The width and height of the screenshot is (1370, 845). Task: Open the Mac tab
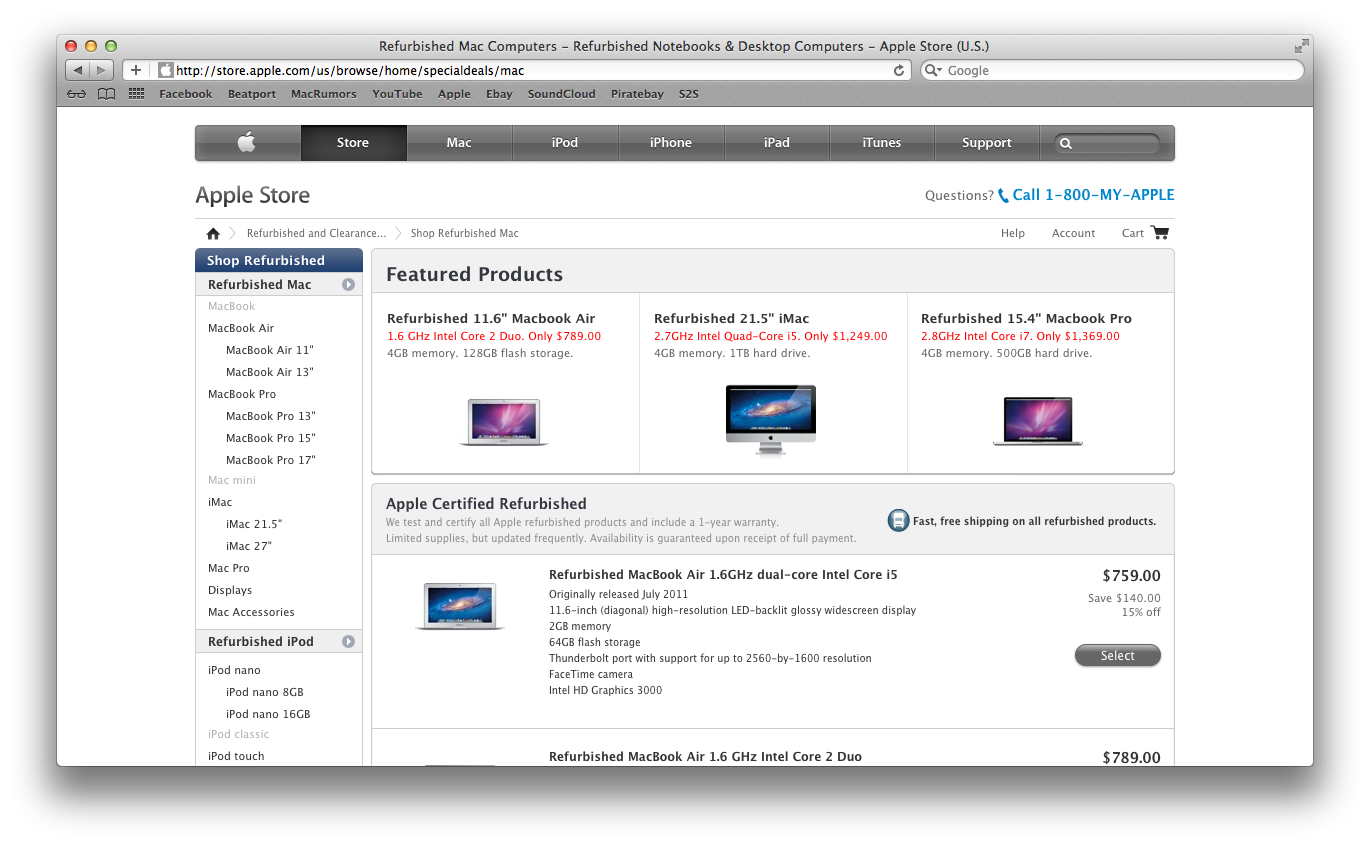pos(459,143)
